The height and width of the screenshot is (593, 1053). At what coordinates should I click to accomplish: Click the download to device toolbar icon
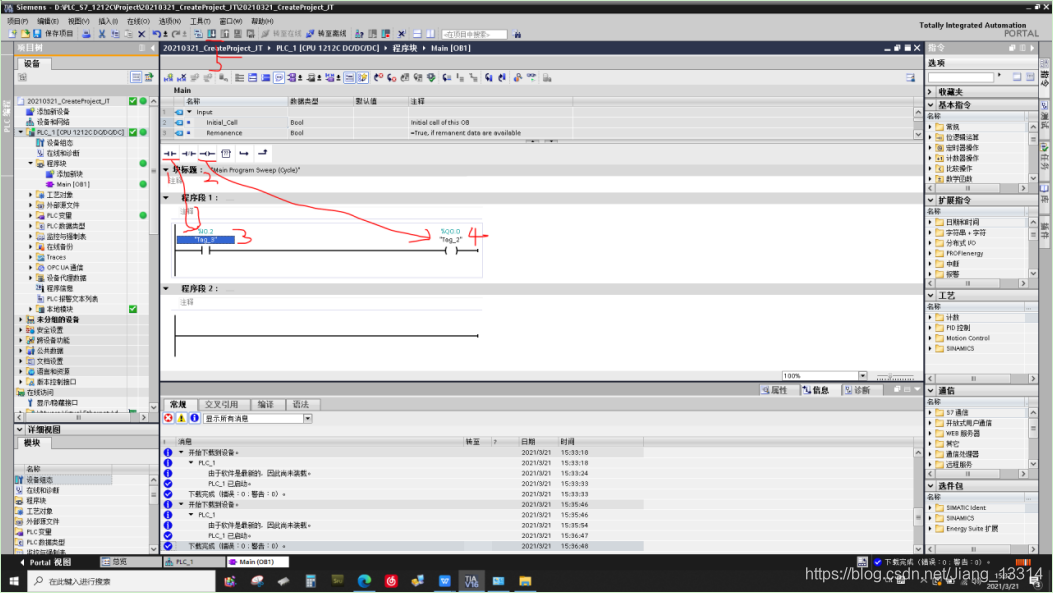[x=212, y=34]
